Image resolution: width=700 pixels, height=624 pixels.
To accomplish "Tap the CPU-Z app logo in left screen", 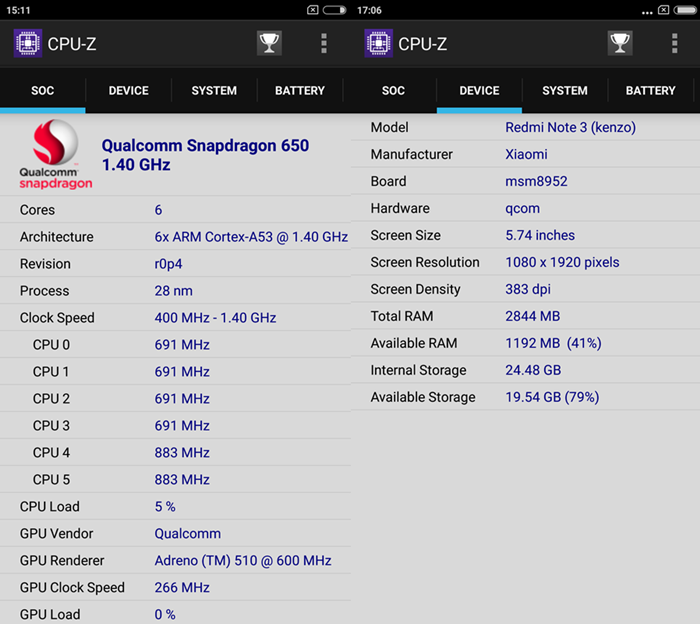I will coord(28,43).
